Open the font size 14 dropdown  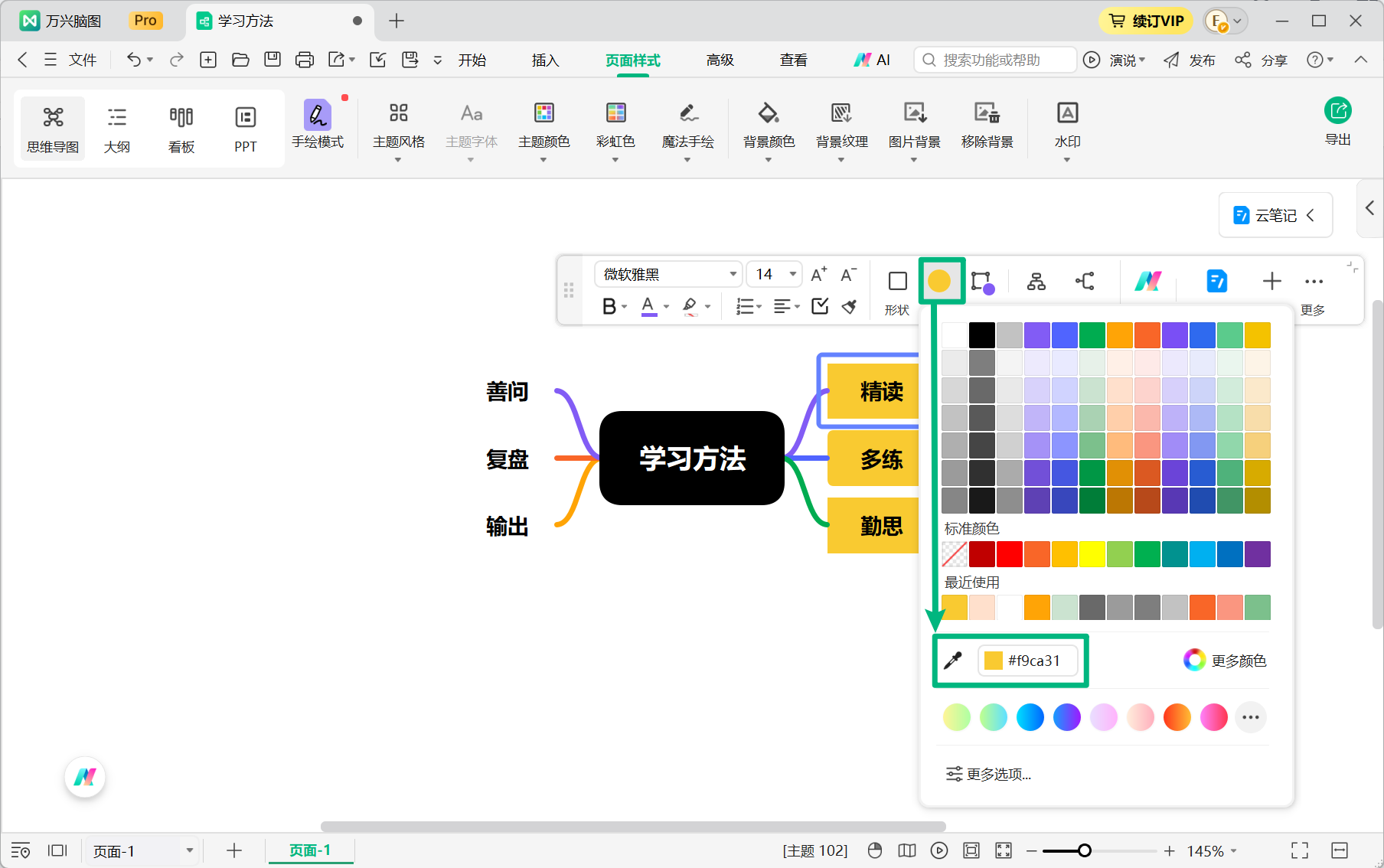click(773, 274)
